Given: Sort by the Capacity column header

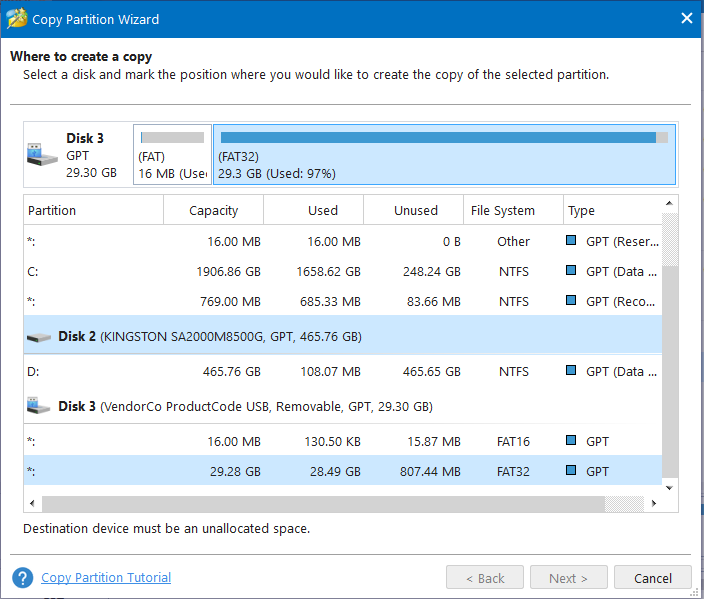Looking at the screenshot, I should pos(214,211).
